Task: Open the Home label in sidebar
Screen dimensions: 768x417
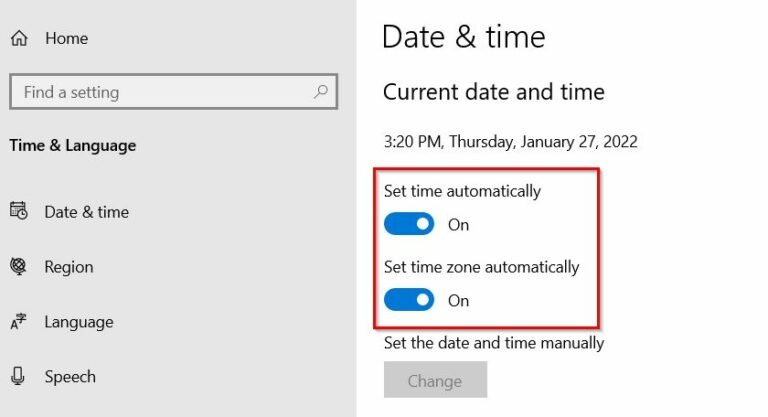Action: 66,38
